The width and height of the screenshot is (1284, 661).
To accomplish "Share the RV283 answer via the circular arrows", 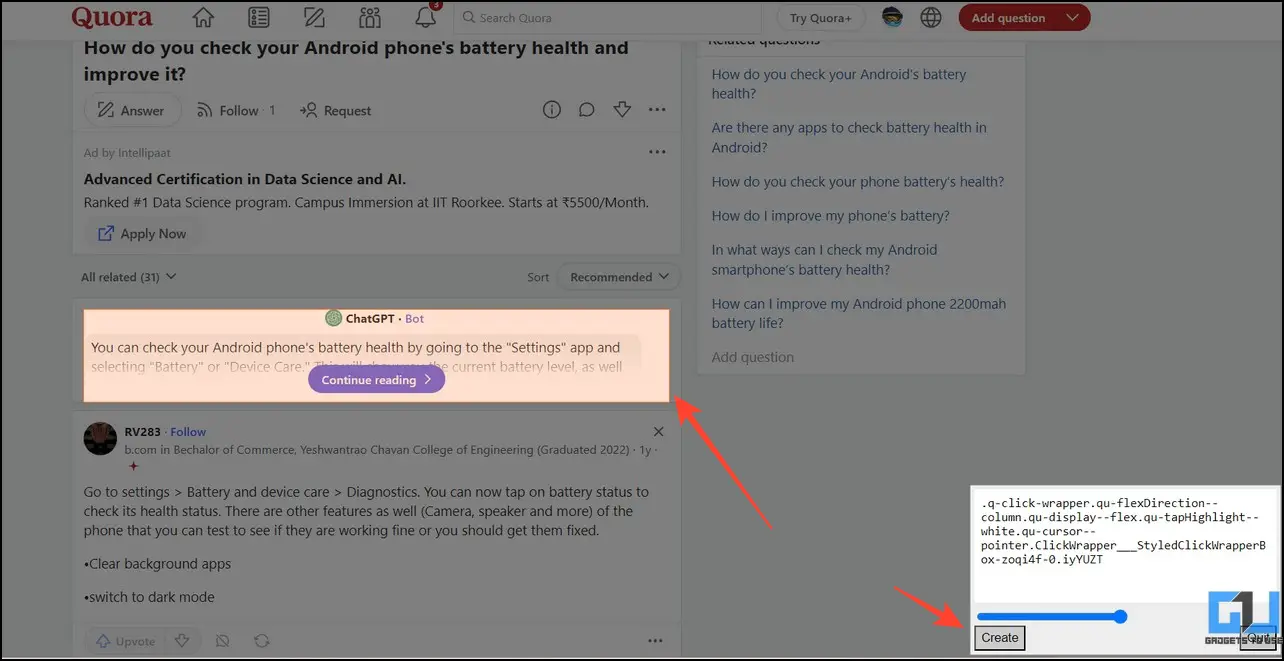I will (x=262, y=641).
